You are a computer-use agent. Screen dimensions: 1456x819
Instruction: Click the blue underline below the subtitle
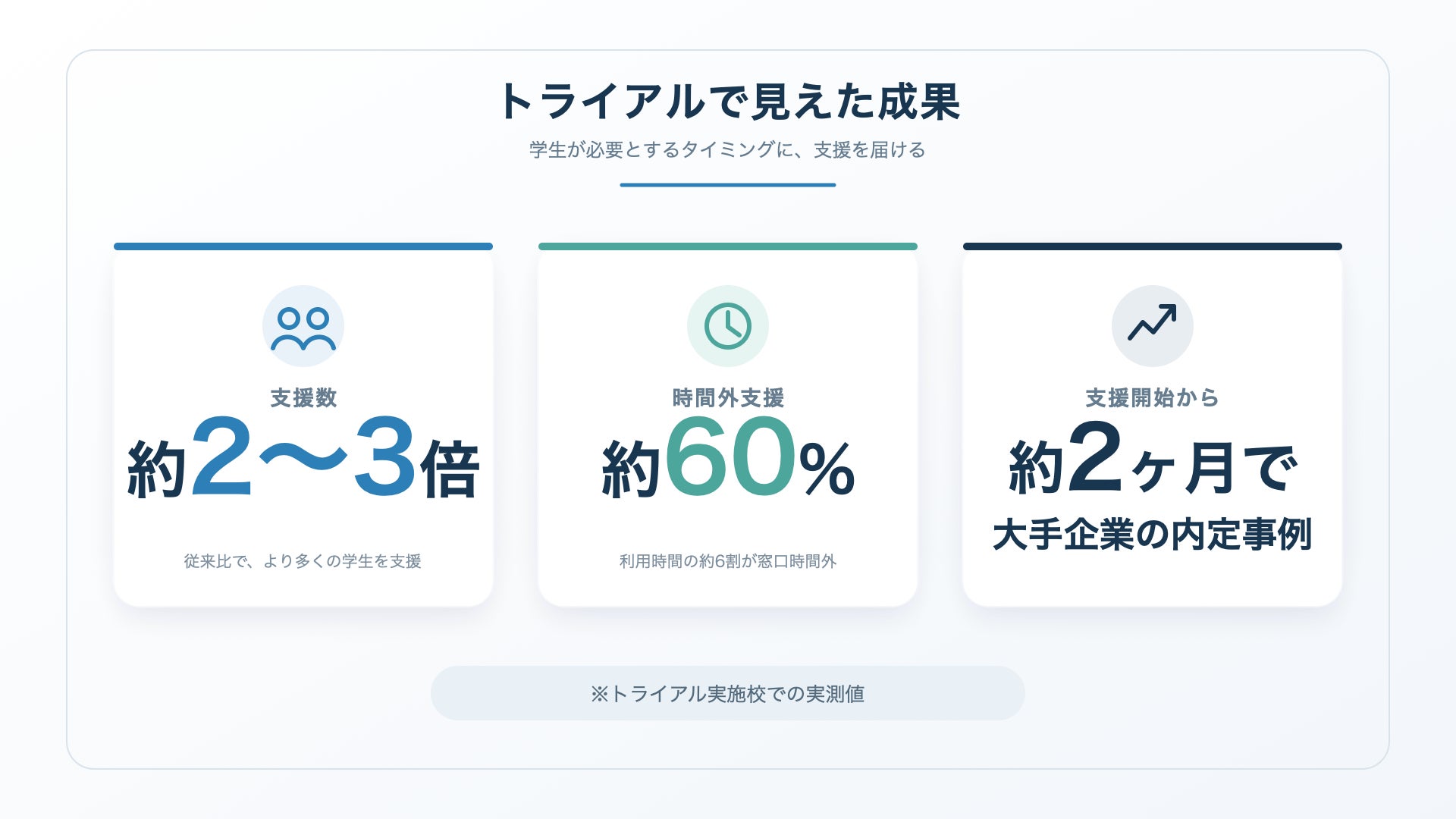(x=728, y=185)
